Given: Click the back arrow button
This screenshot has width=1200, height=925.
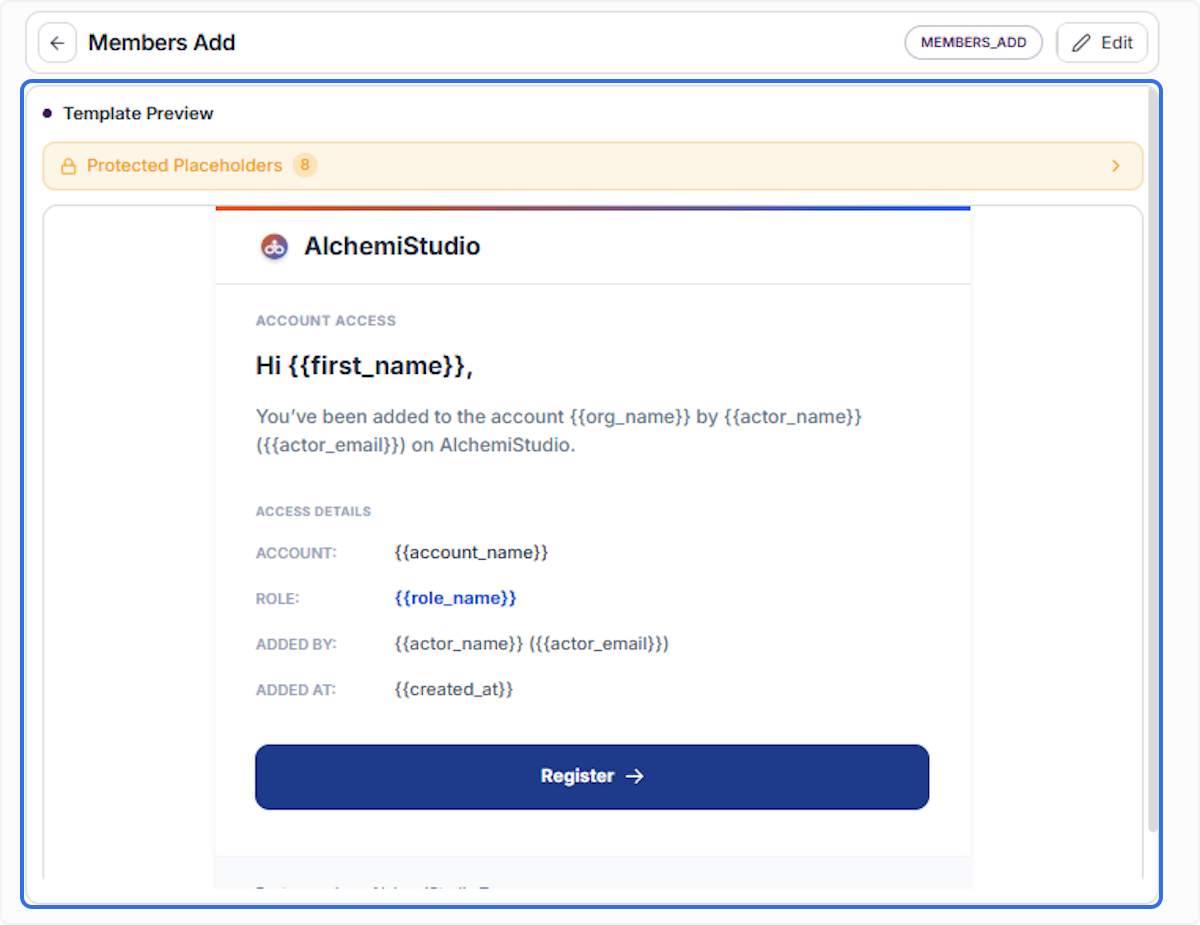Looking at the screenshot, I should pos(57,43).
